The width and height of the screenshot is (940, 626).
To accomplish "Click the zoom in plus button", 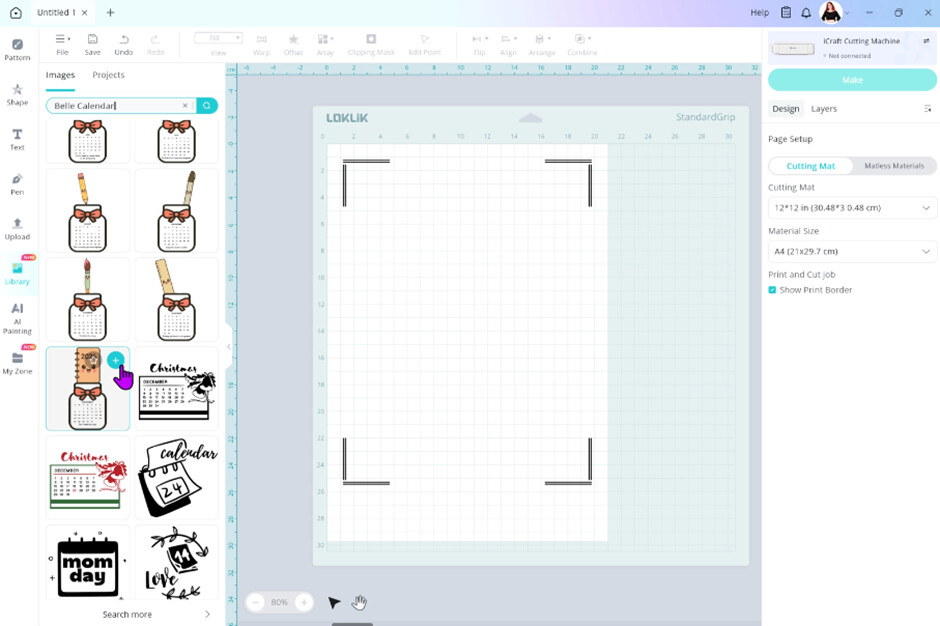I will tap(304, 602).
